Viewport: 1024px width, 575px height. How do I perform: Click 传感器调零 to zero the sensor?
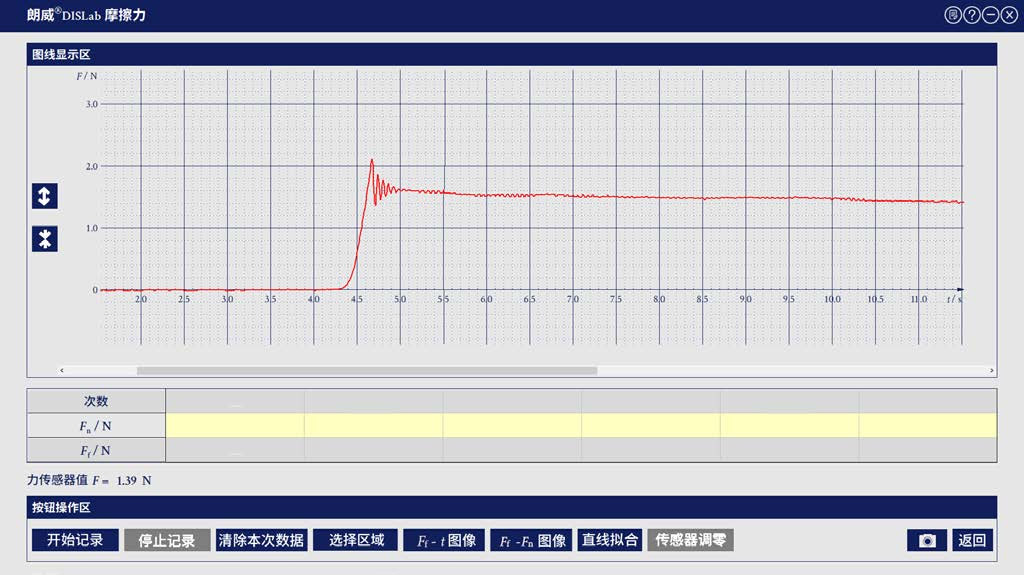690,540
